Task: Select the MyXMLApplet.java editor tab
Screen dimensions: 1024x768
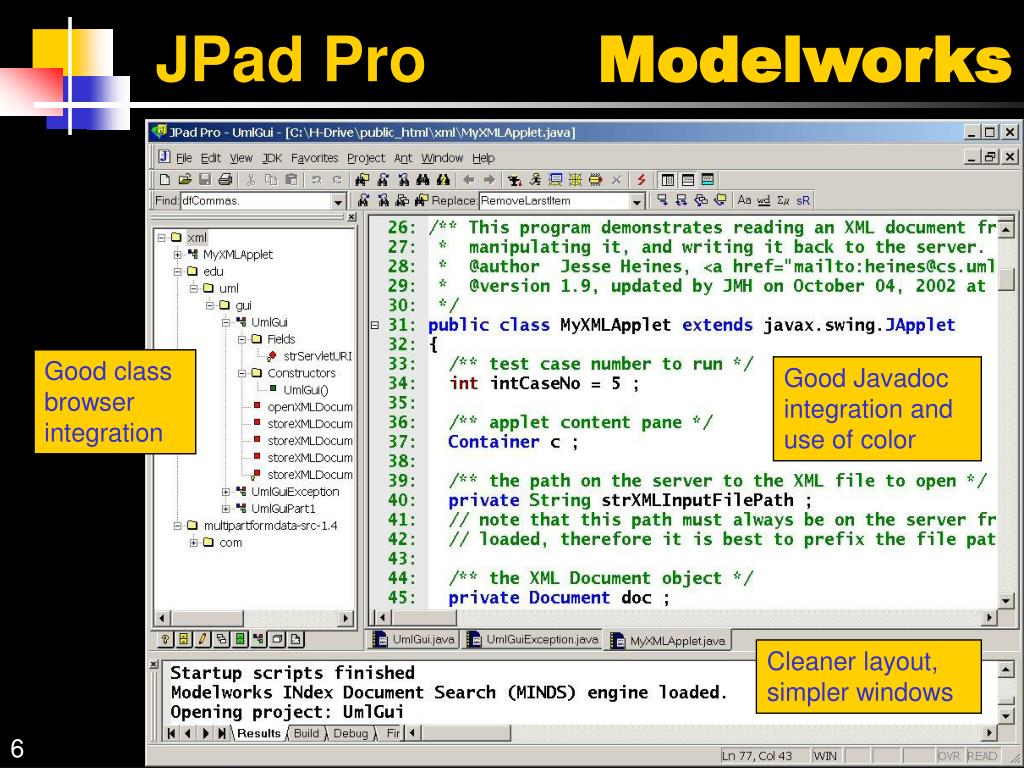Action: point(669,641)
